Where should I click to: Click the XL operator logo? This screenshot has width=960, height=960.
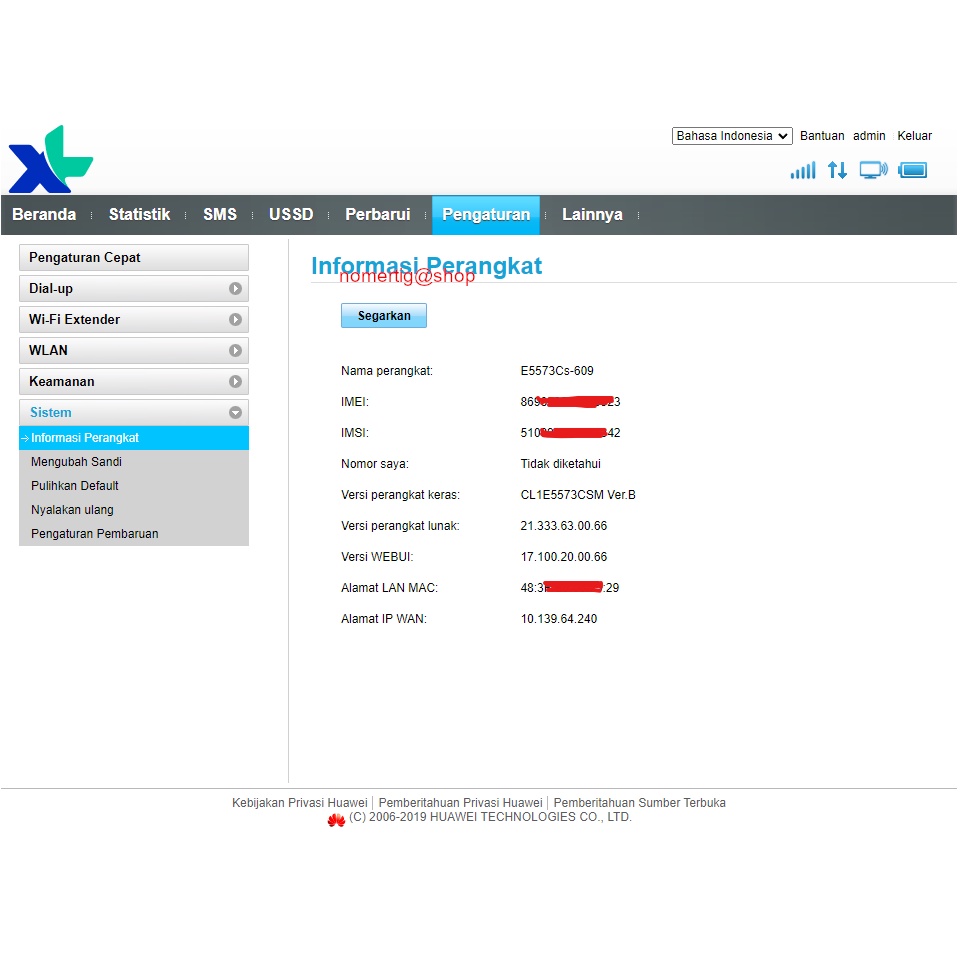pos(50,159)
